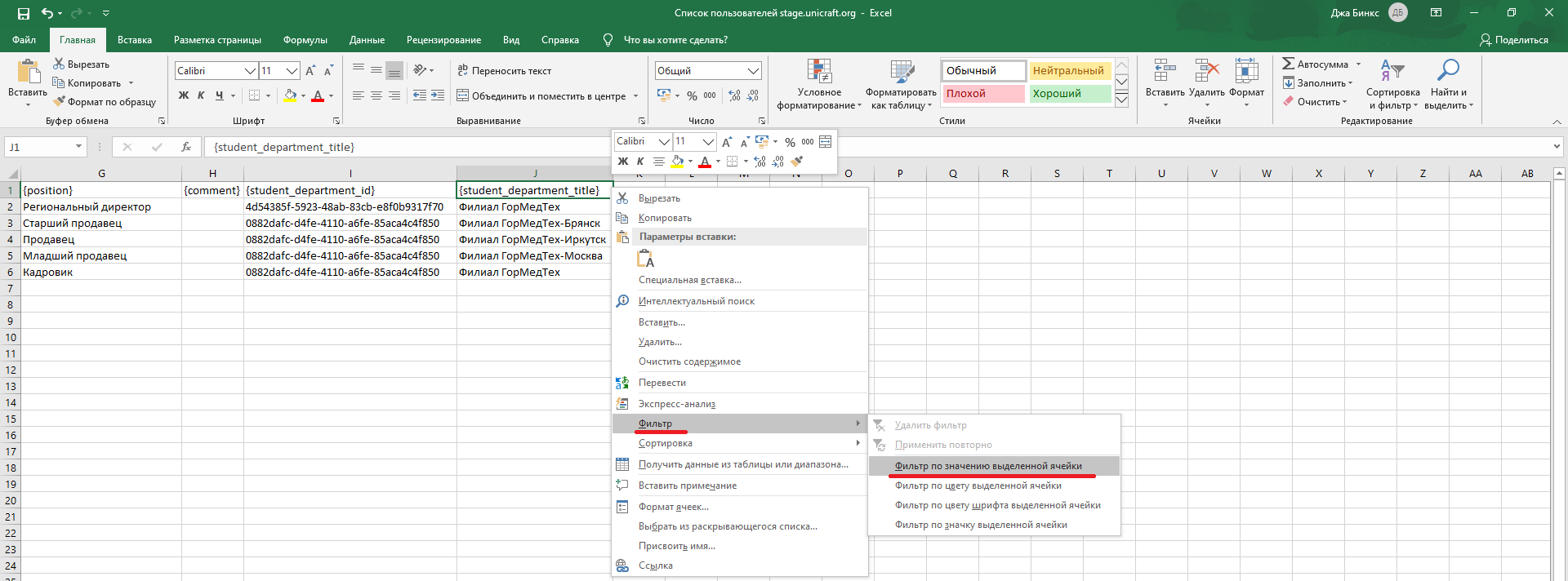This screenshot has height=581, width=1568.
Task: Click the font color red swatch in ribbon
Action: (x=318, y=95)
